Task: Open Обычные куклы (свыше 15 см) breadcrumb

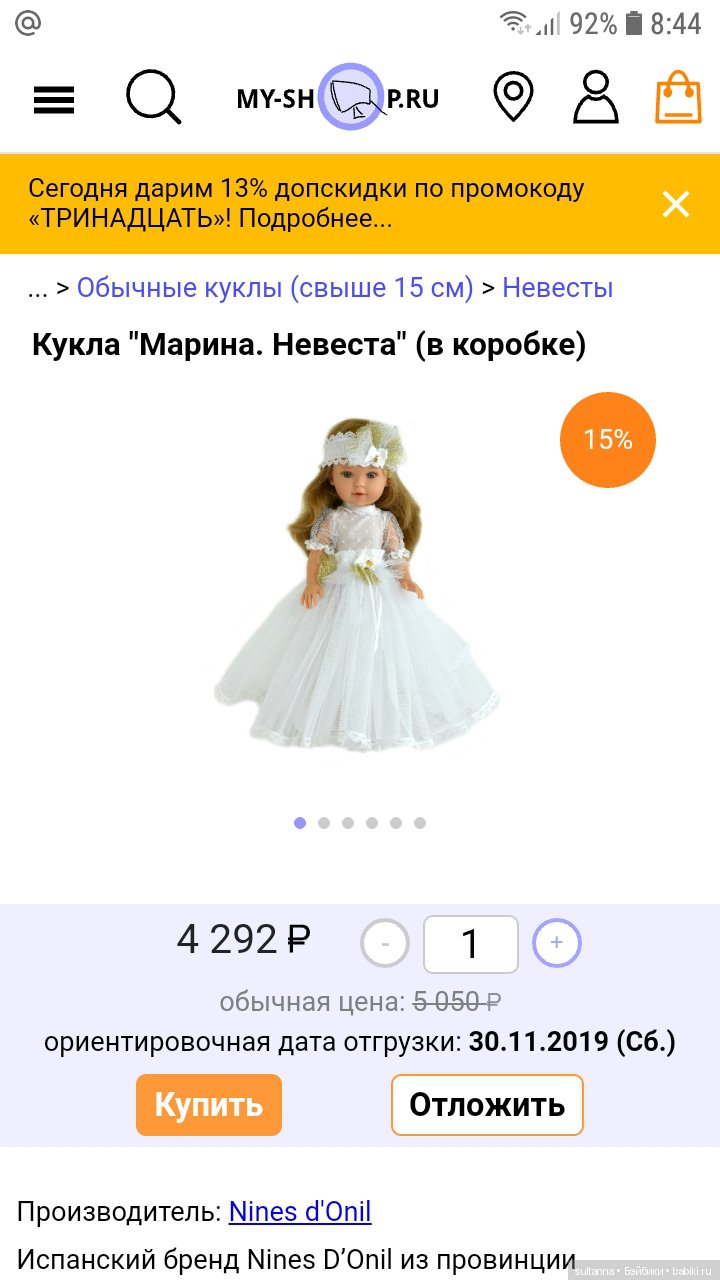Action: click(275, 288)
